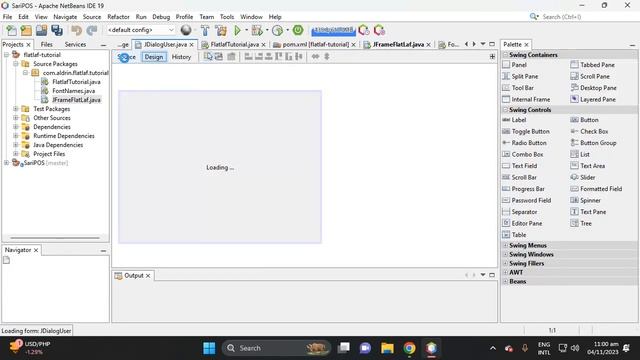Click the Preview Design icon
Image resolution: width=640 pixels, height=360 pixels.
(x=231, y=57)
